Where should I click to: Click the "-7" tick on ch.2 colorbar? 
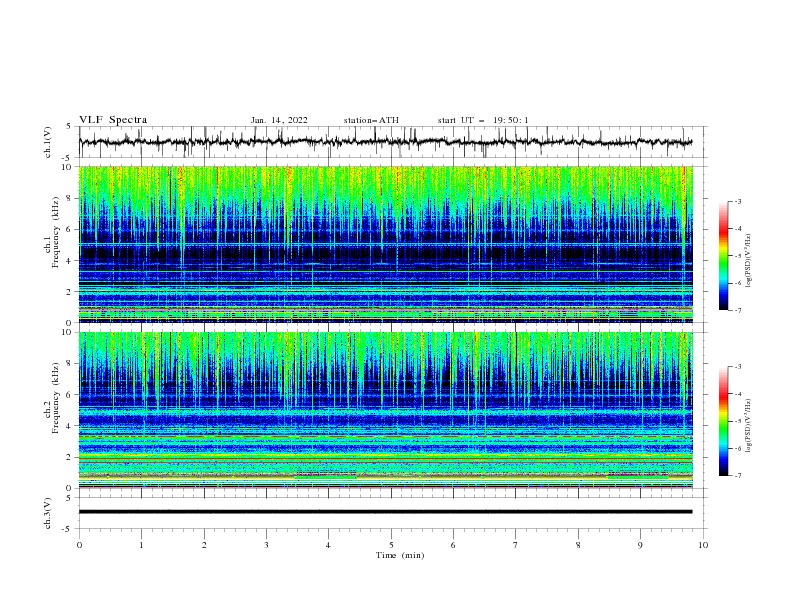pyautogui.click(x=737, y=475)
